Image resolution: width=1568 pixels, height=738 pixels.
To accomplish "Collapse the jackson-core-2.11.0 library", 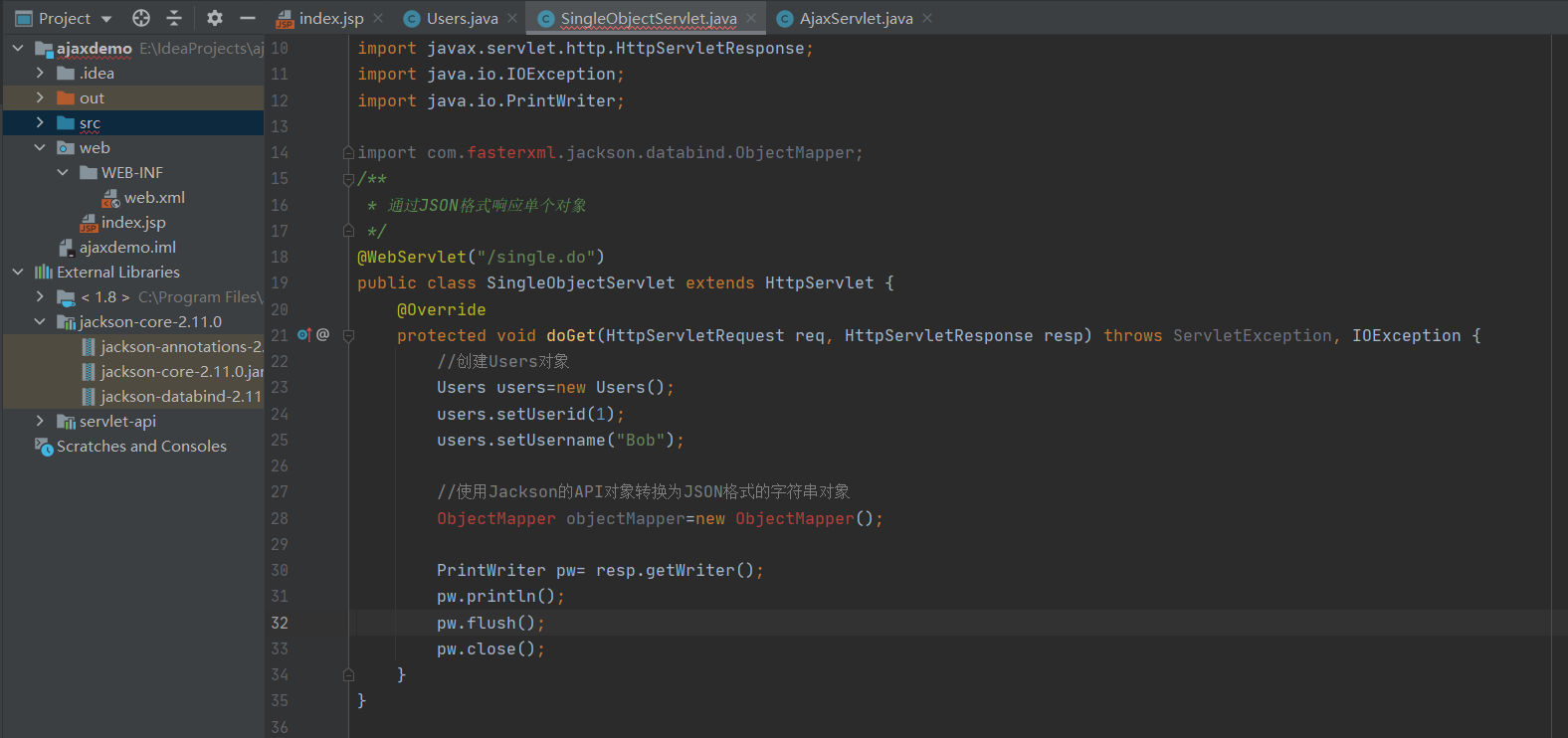I will coord(40,321).
